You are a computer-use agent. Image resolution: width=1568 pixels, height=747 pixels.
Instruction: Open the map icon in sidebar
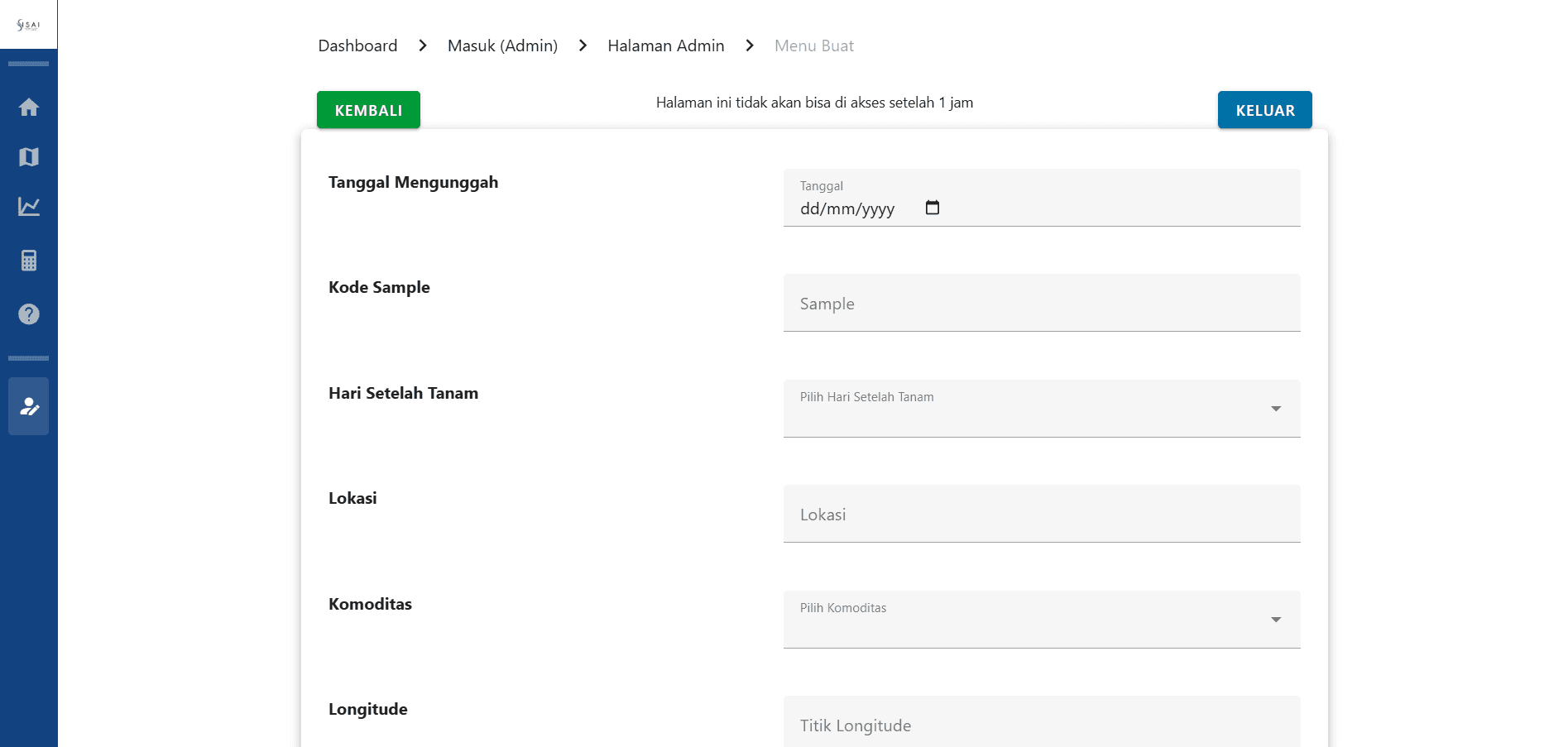coord(29,157)
